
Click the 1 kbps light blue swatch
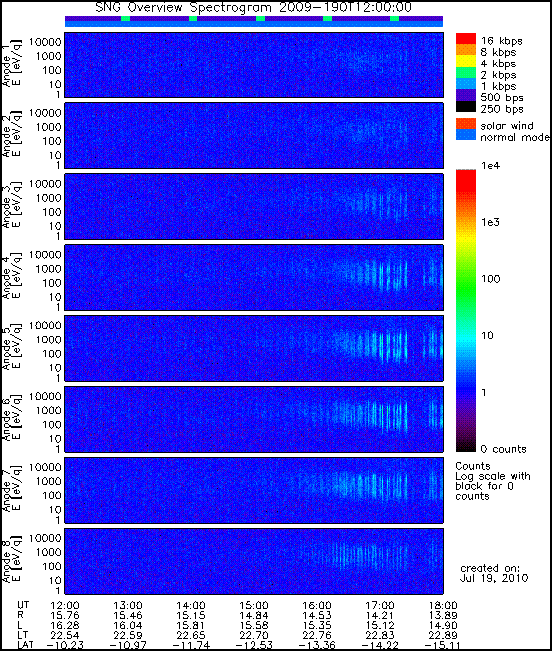pos(466,83)
